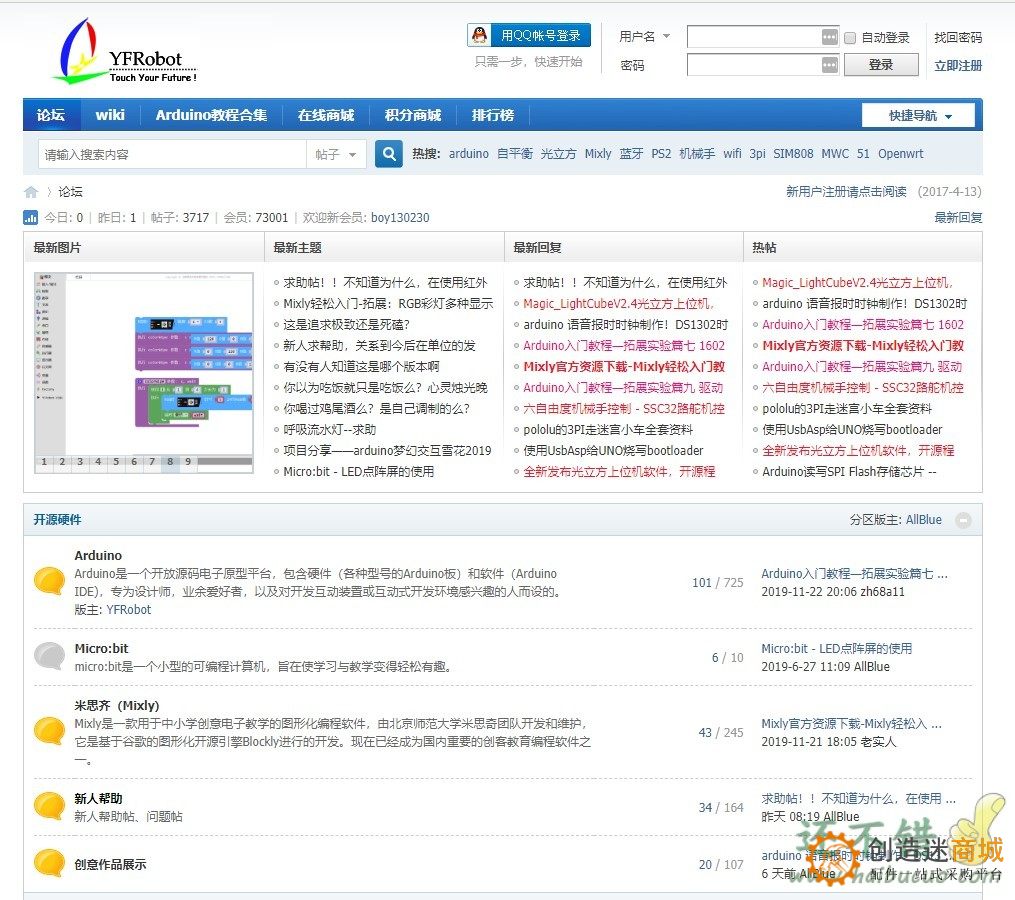Open the Arduino教程合集 tab
The height and width of the screenshot is (900, 1015).
click(x=211, y=115)
